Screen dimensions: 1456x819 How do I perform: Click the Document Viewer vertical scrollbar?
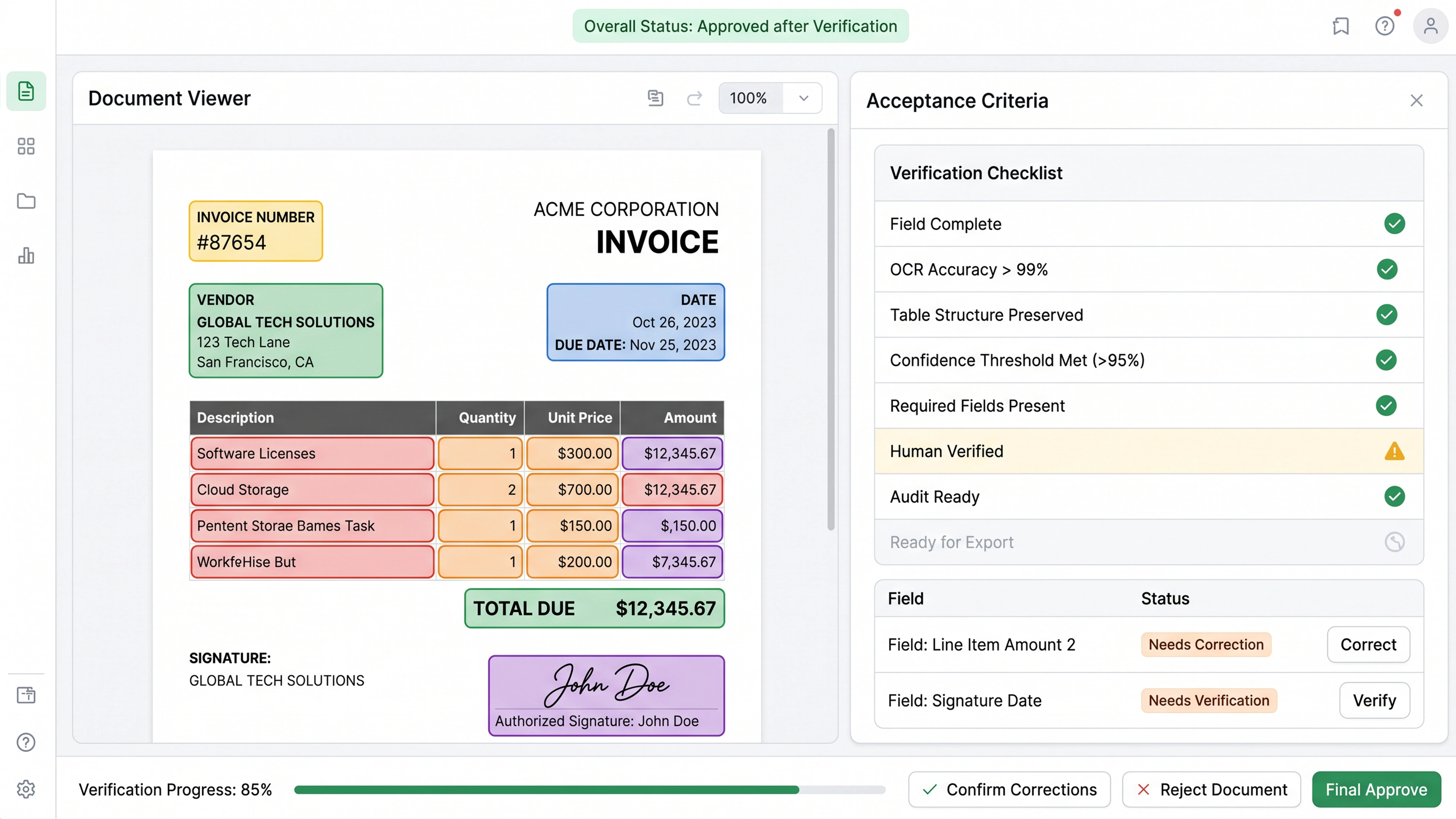(x=831, y=330)
